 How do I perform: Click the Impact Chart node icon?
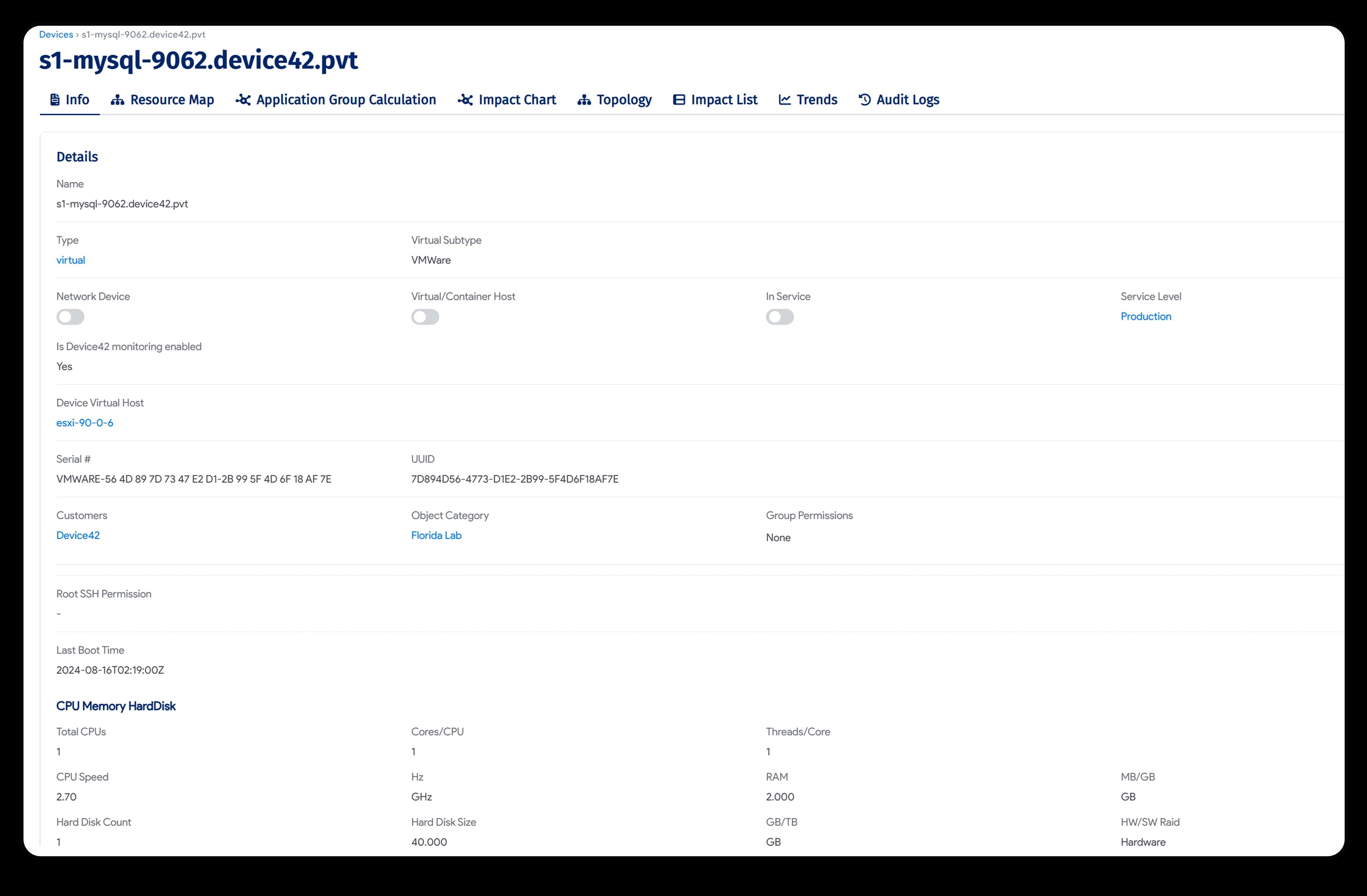coord(465,100)
